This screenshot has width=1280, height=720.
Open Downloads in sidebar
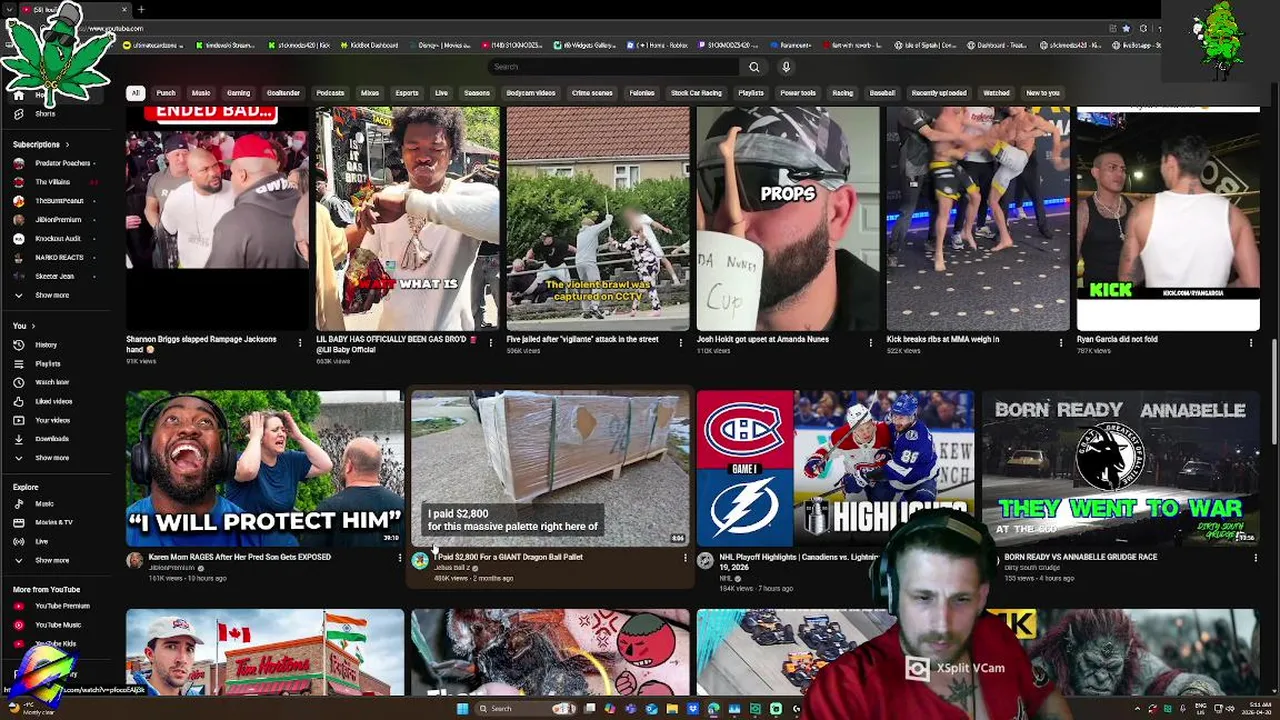[52, 439]
